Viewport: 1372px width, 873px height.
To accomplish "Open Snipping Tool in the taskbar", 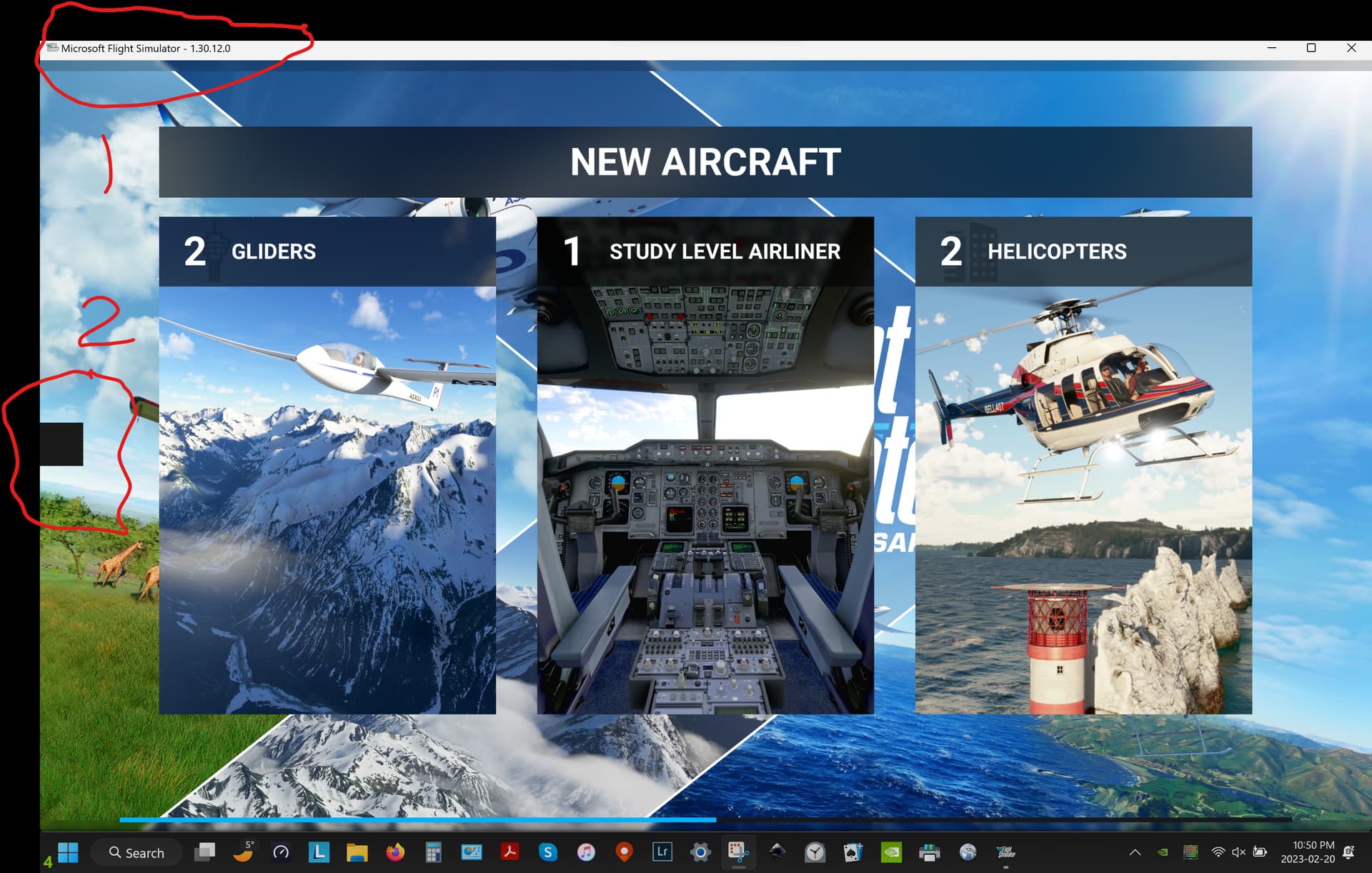I will tap(738, 852).
